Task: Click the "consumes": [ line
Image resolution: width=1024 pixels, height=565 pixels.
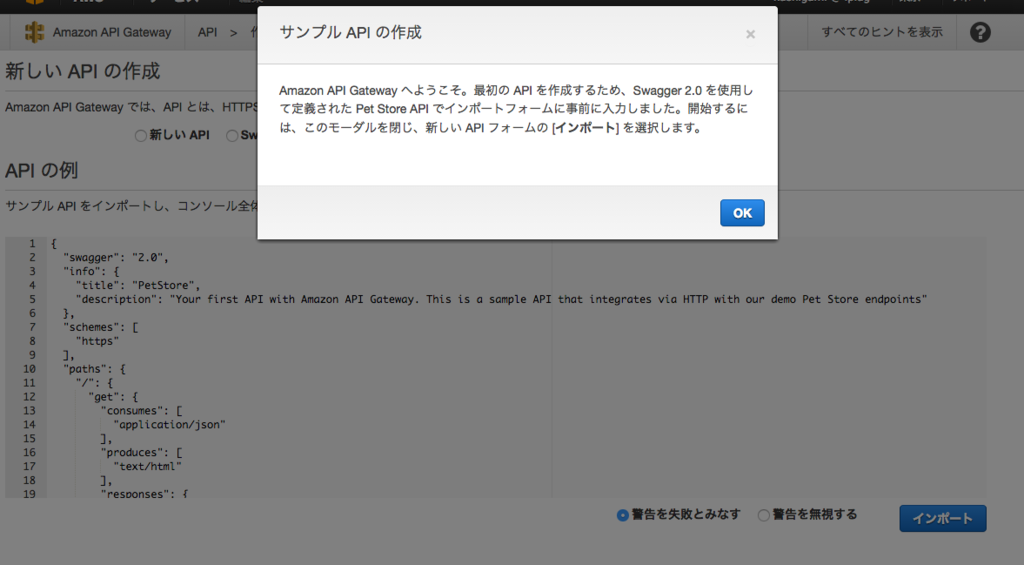Action: (x=141, y=411)
